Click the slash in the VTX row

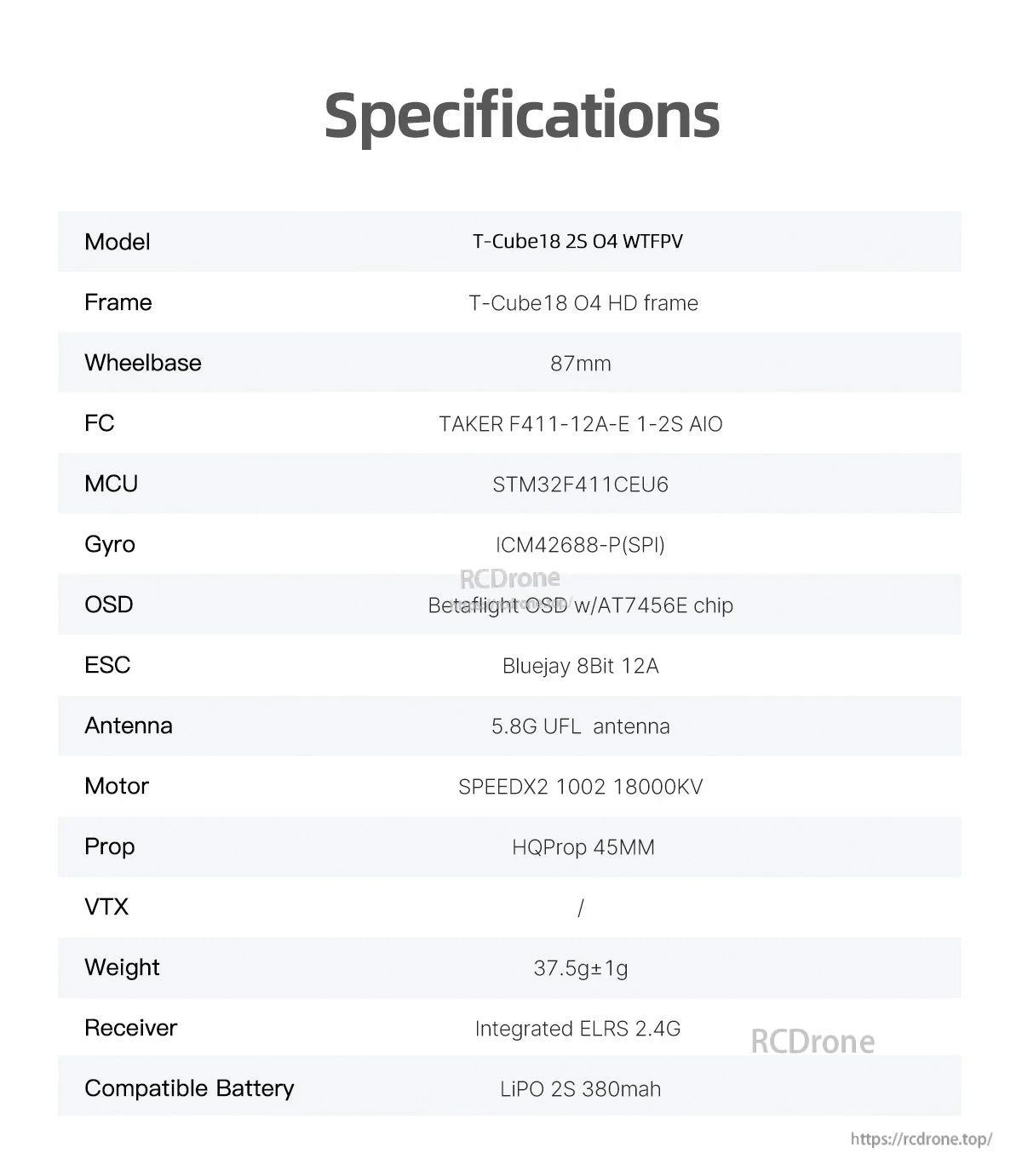(580, 908)
